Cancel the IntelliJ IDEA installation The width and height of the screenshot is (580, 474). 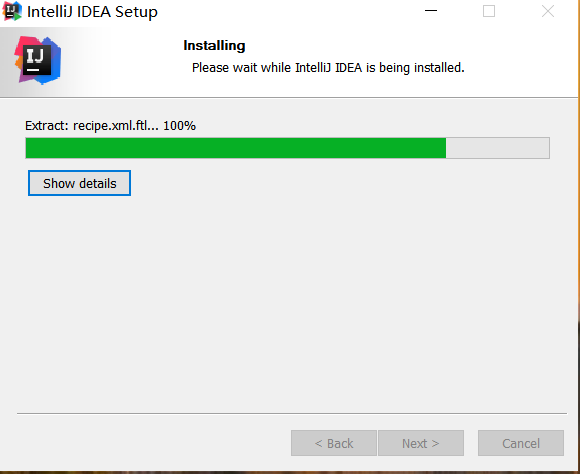point(521,443)
